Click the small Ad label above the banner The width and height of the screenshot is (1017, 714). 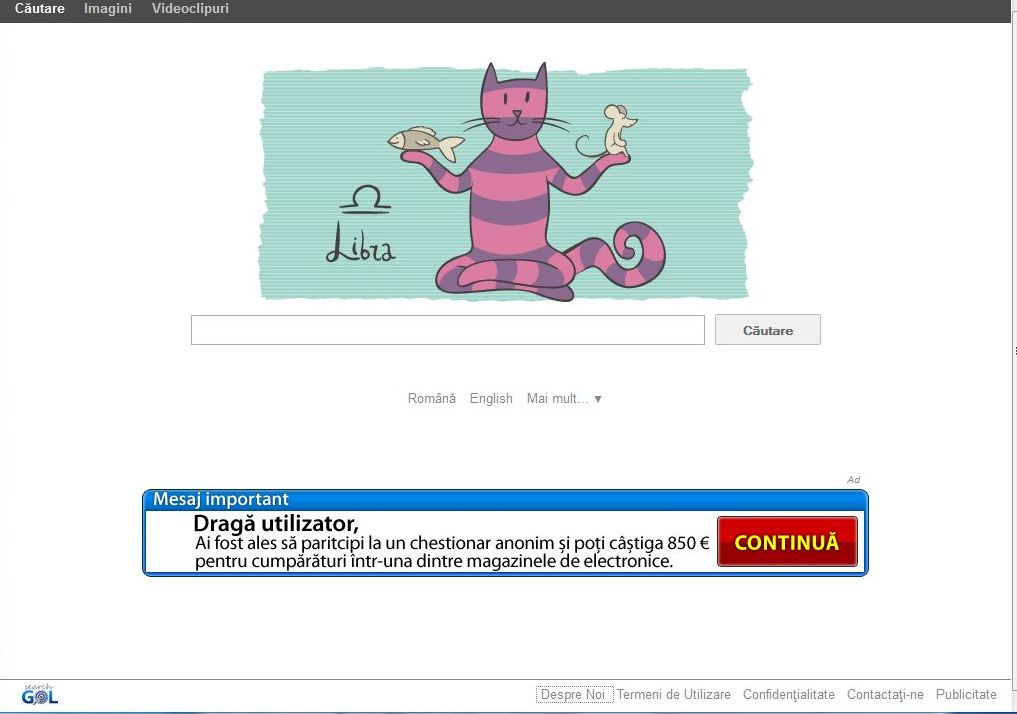[854, 479]
